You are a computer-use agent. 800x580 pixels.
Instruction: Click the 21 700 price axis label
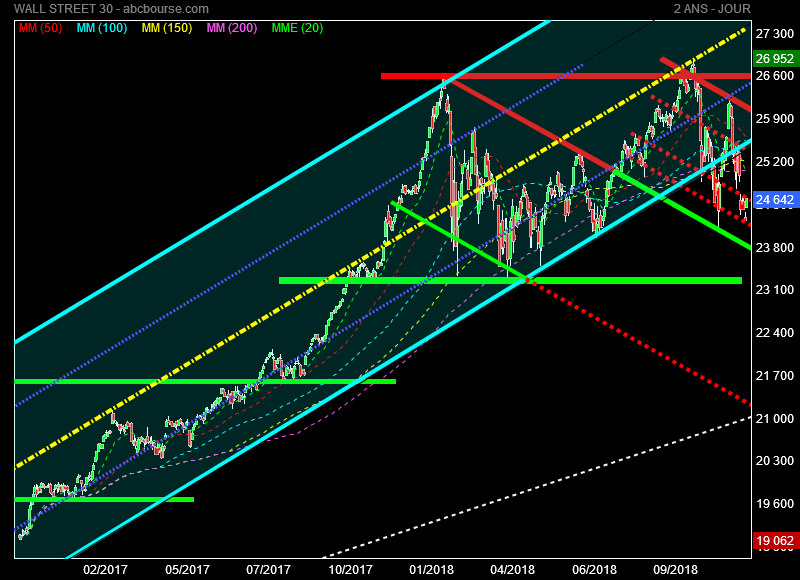tap(774, 375)
